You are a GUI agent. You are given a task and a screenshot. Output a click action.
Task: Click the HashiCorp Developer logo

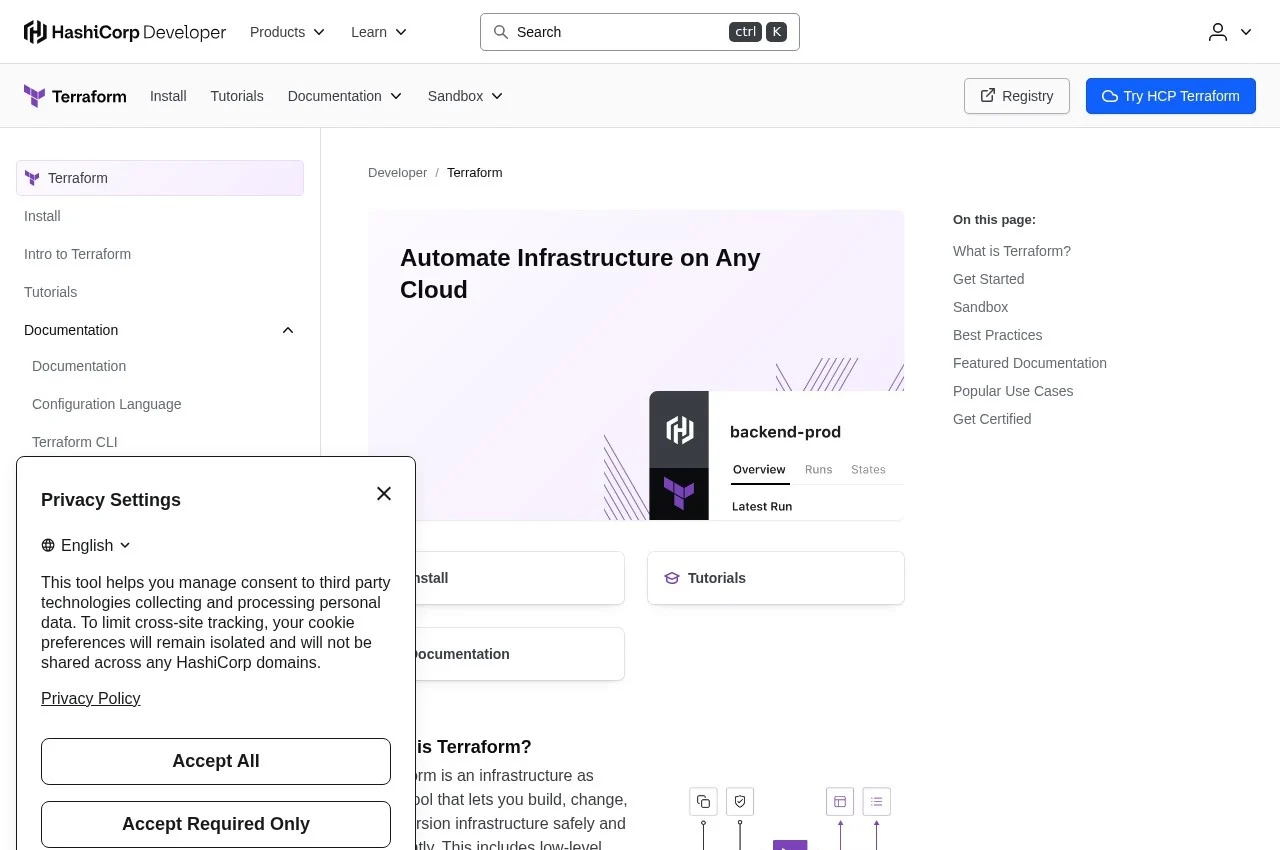125,32
